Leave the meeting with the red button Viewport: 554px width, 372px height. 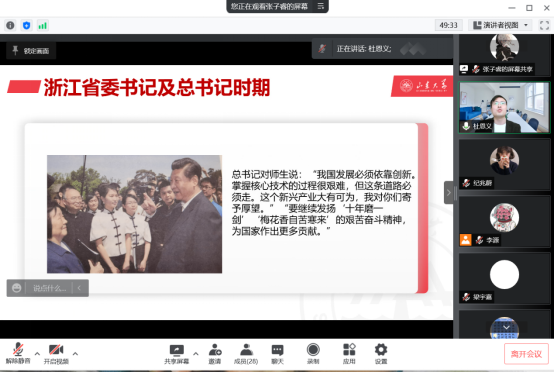pyautogui.click(x=526, y=354)
